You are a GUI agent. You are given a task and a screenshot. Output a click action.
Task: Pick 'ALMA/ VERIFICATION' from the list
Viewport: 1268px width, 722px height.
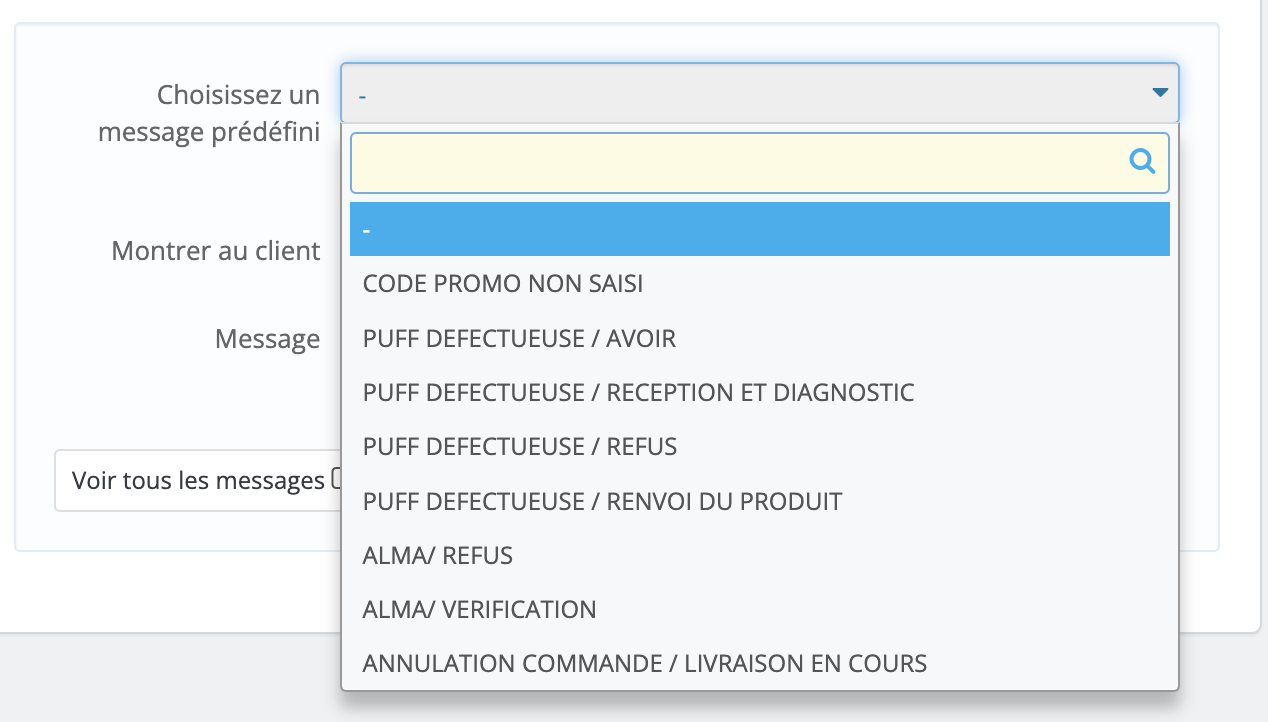tap(479, 609)
